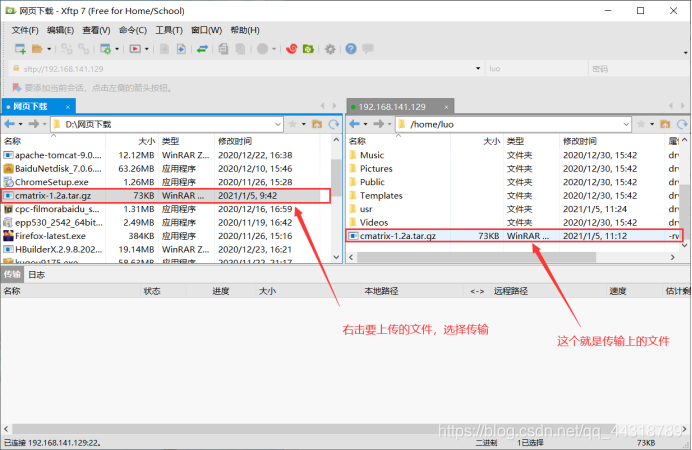
Task: Switch to the 传输 tab
Action: coord(12,275)
